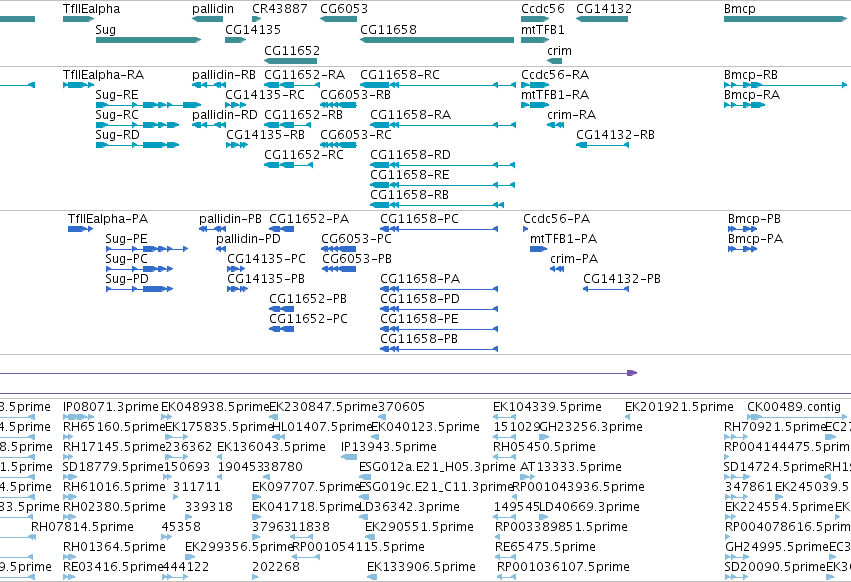Click EST EK048938.5prime

(167, 417)
